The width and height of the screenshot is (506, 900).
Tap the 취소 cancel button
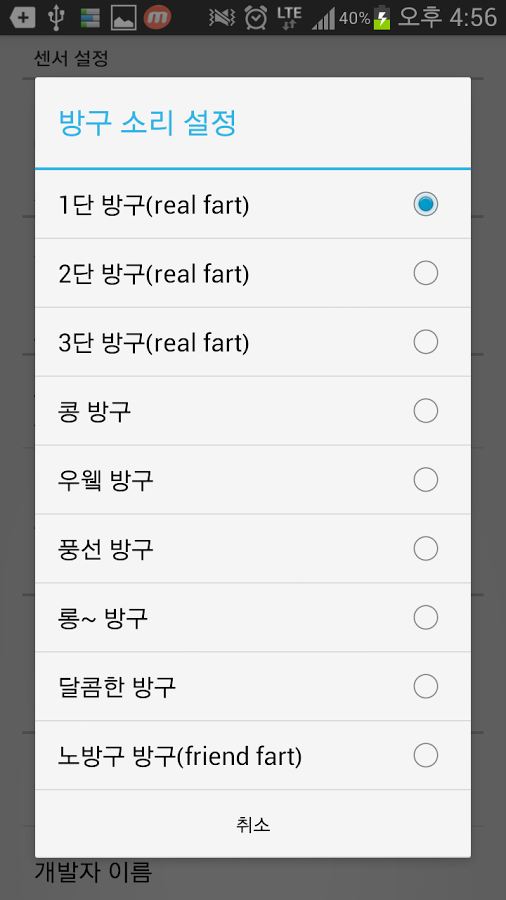click(253, 824)
